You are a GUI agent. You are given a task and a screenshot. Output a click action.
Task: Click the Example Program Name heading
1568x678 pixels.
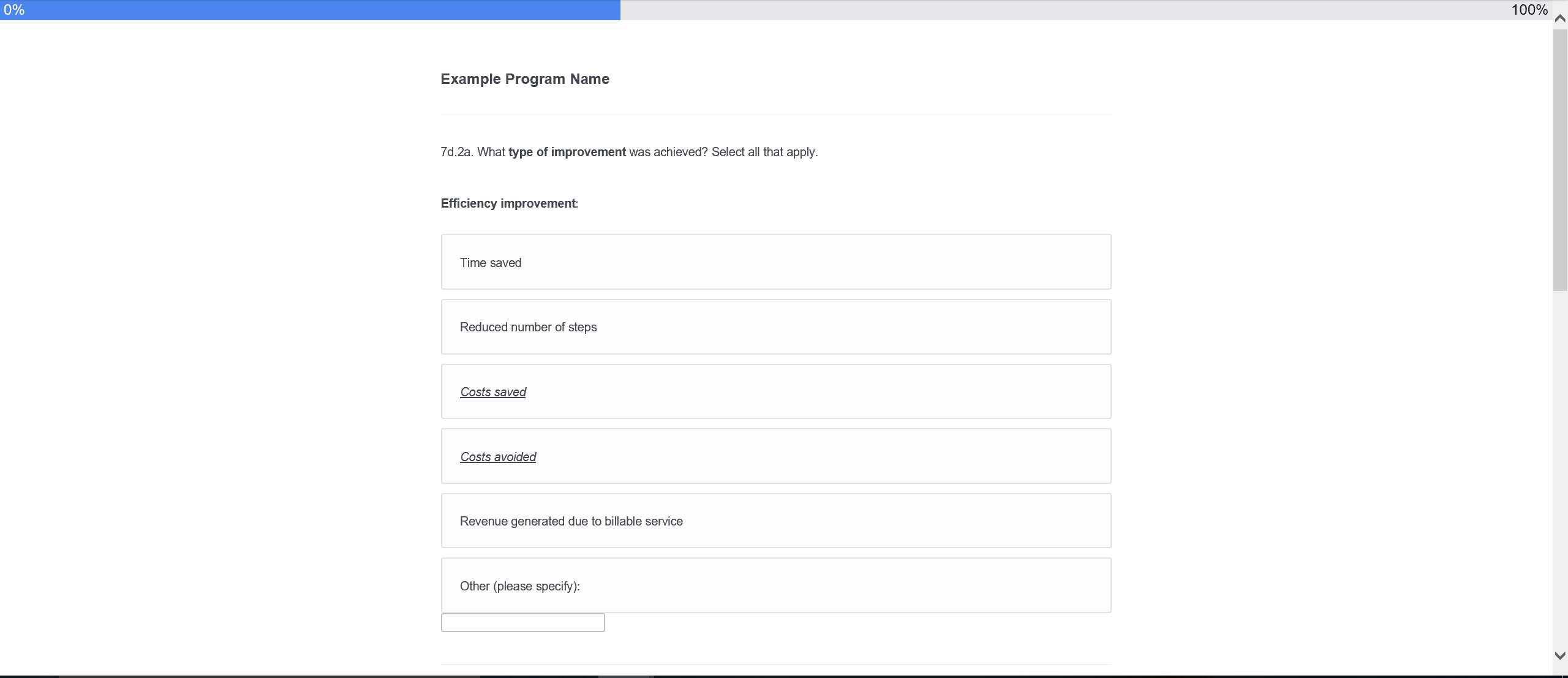pos(525,79)
